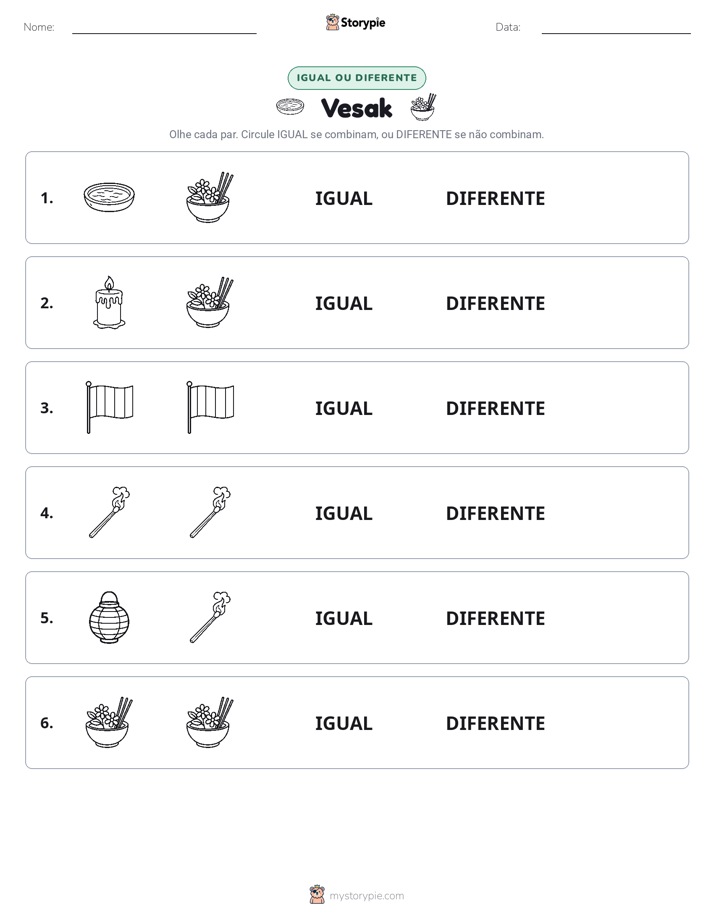Select DIFERENTE for pair 1

pyautogui.click(x=495, y=198)
